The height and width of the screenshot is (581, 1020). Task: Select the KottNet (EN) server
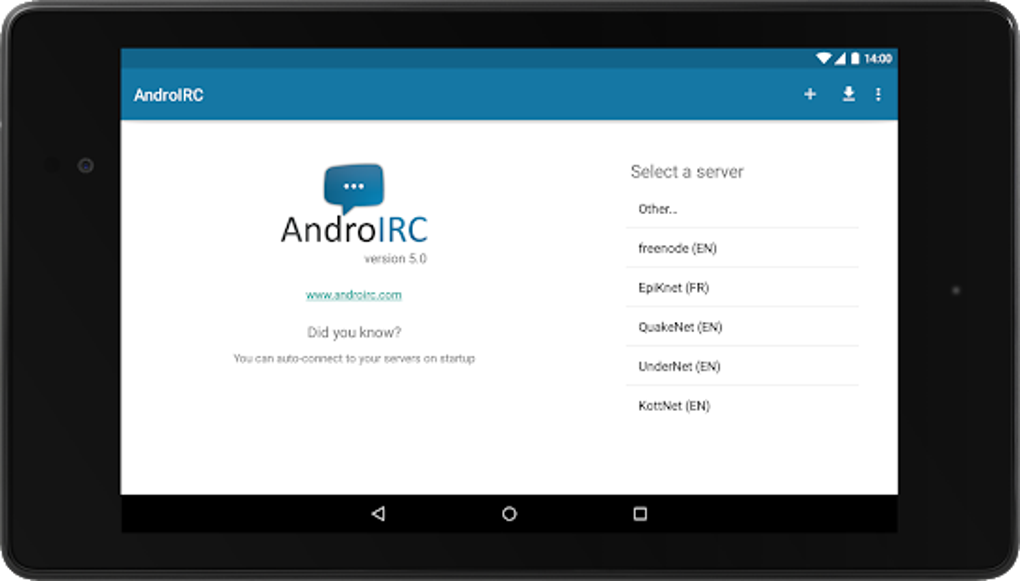(675, 405)
